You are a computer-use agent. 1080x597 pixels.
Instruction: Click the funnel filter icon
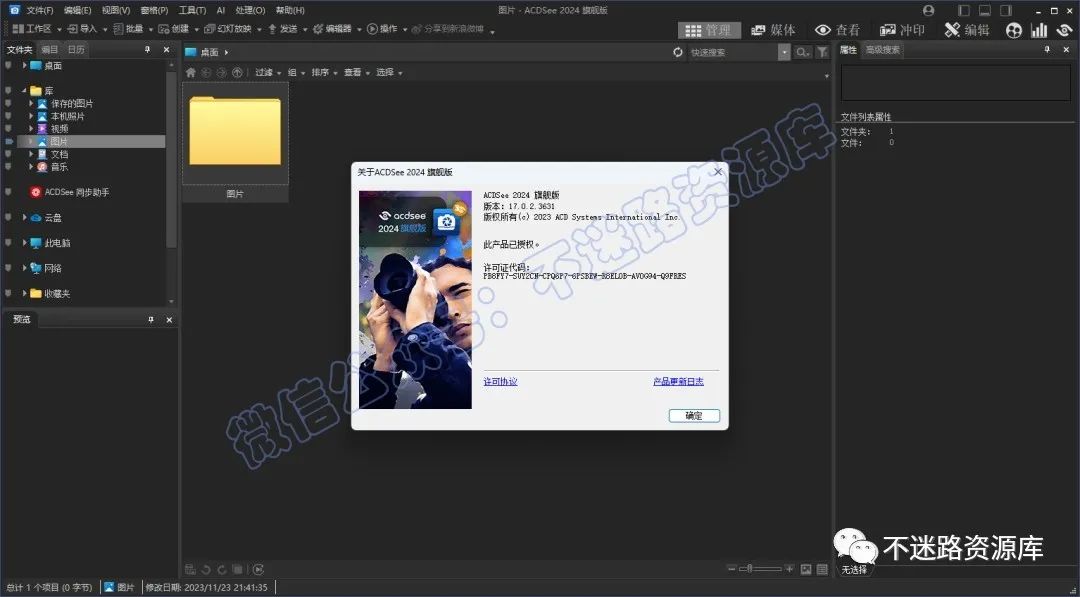(822, 52)
